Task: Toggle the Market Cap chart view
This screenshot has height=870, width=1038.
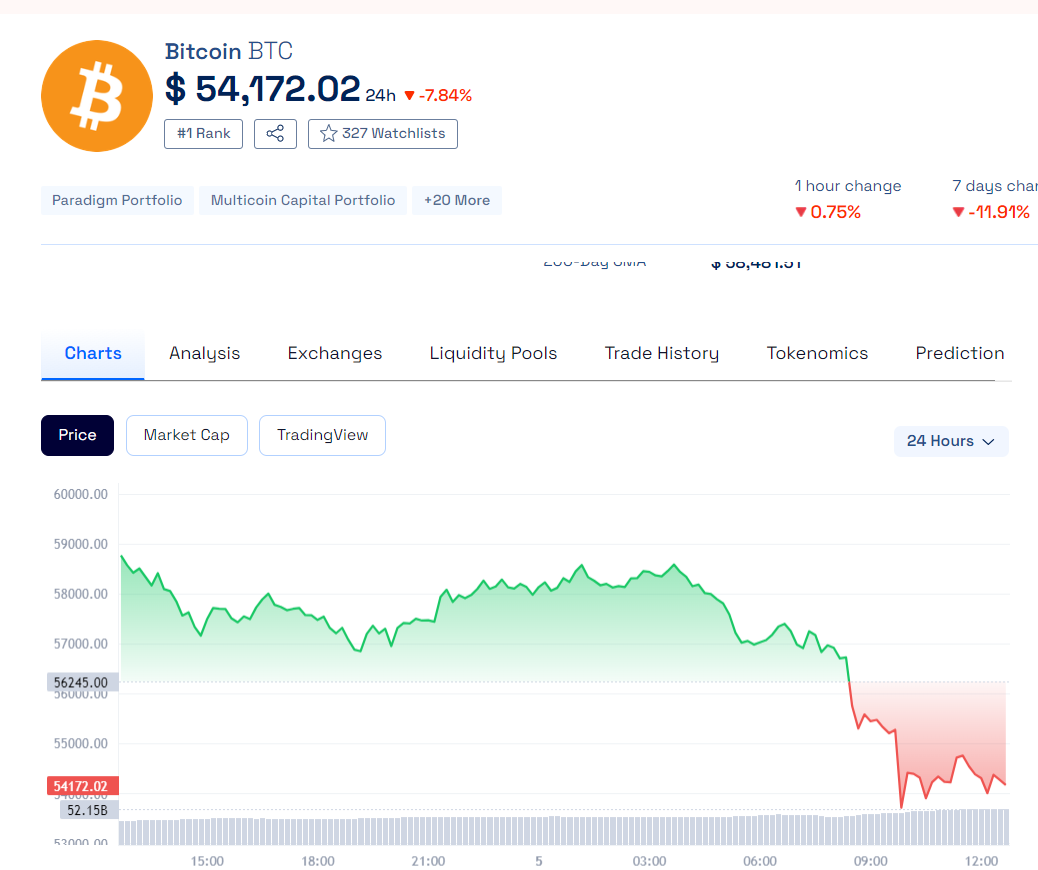Action: tap(186, 435)
